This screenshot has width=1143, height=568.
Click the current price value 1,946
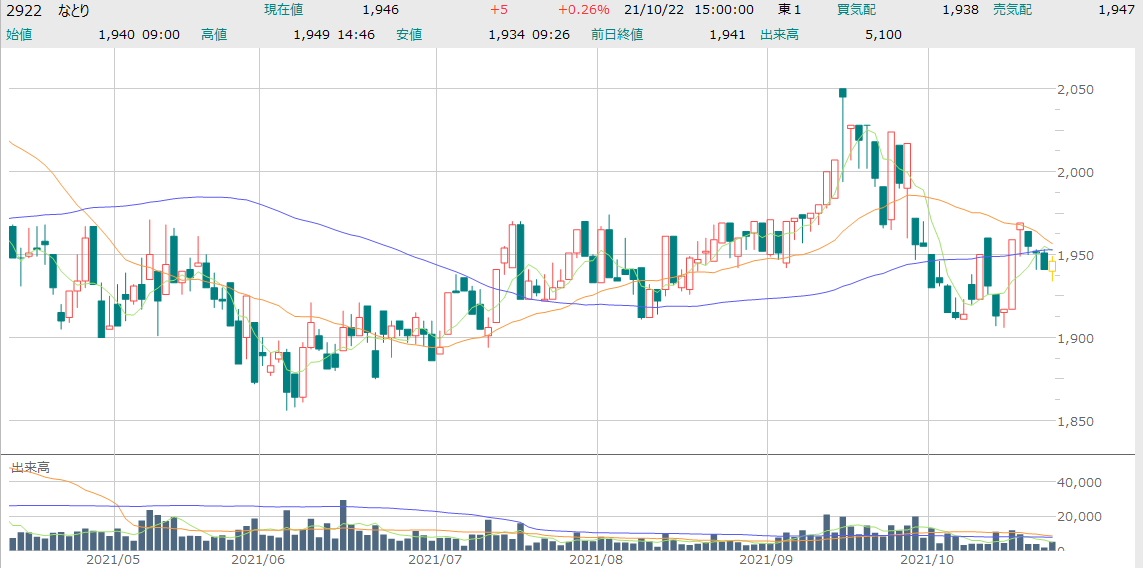(x=381, y=9)
